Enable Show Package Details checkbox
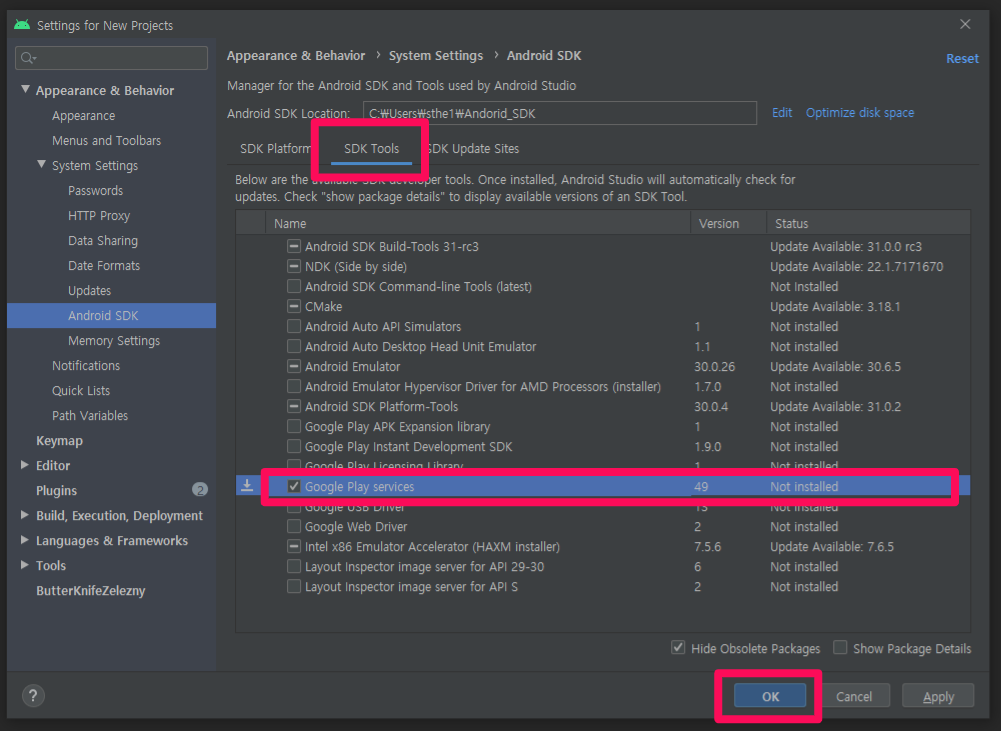 [840, 648]
